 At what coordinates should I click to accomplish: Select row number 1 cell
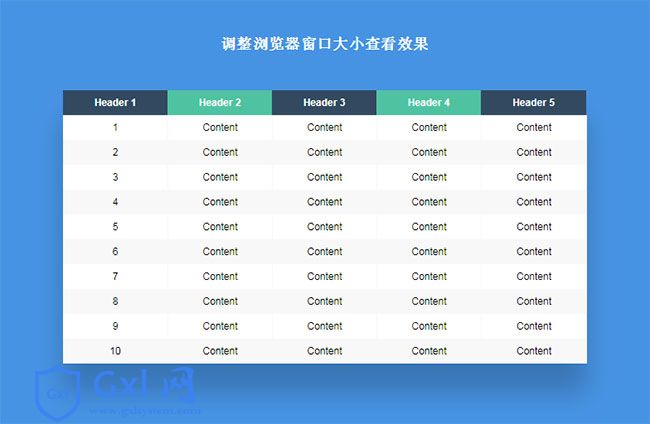[x=115, y=127]
